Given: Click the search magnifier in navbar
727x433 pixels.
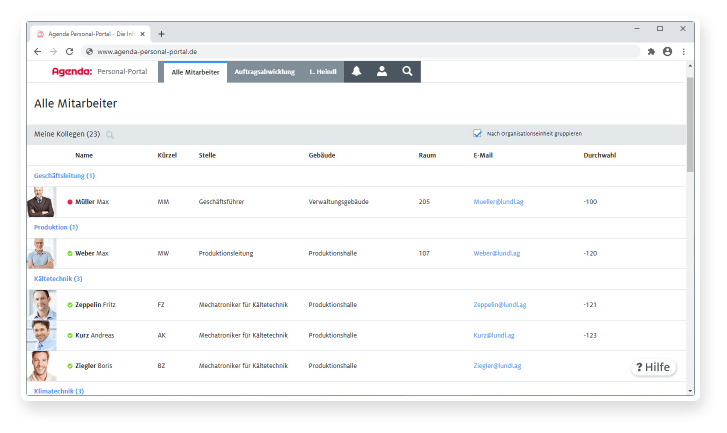Looking at the screenshot, I should tap(407, 72).
